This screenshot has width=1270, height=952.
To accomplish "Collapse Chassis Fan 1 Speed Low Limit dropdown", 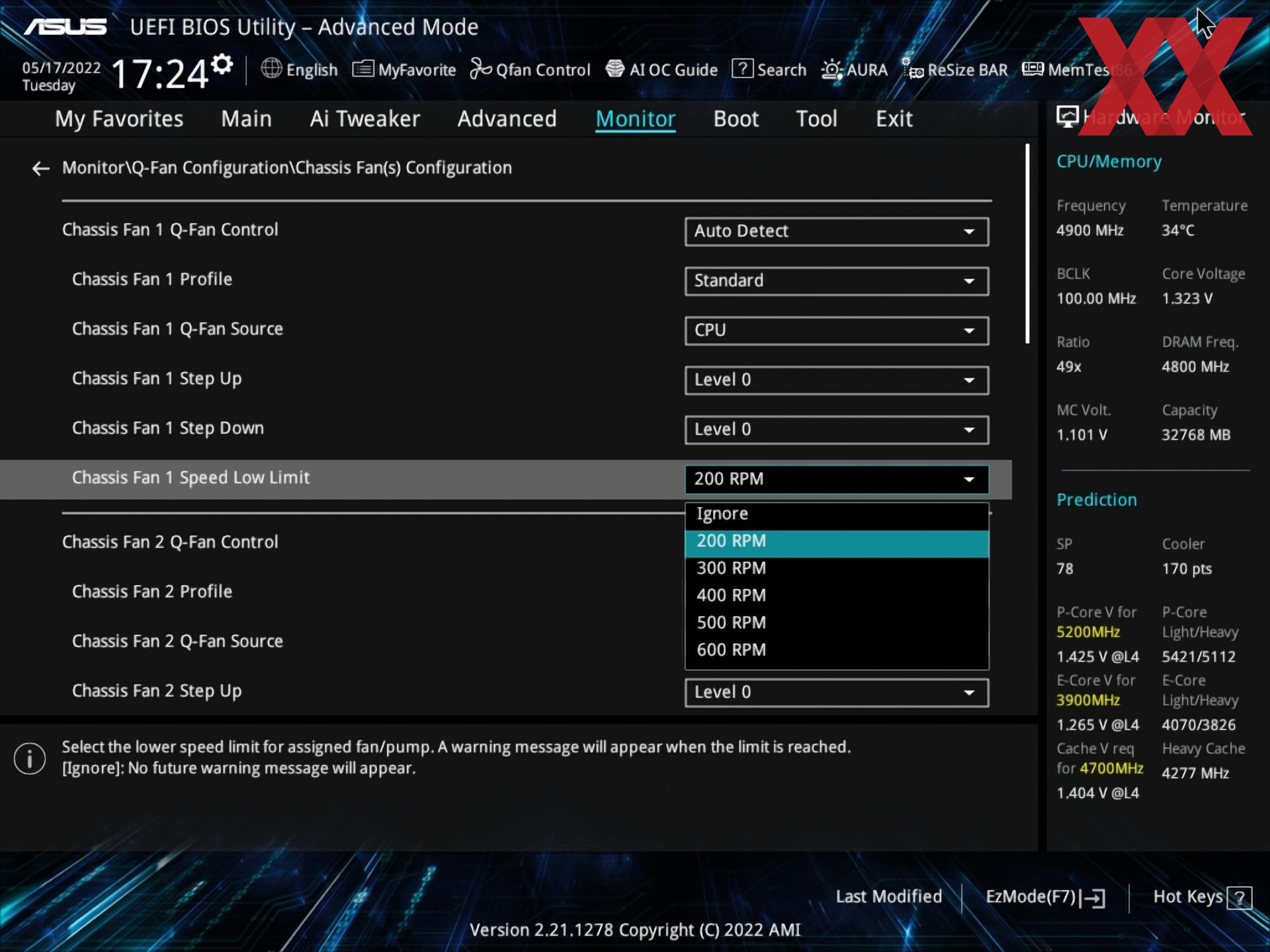I will coord(837,479).
